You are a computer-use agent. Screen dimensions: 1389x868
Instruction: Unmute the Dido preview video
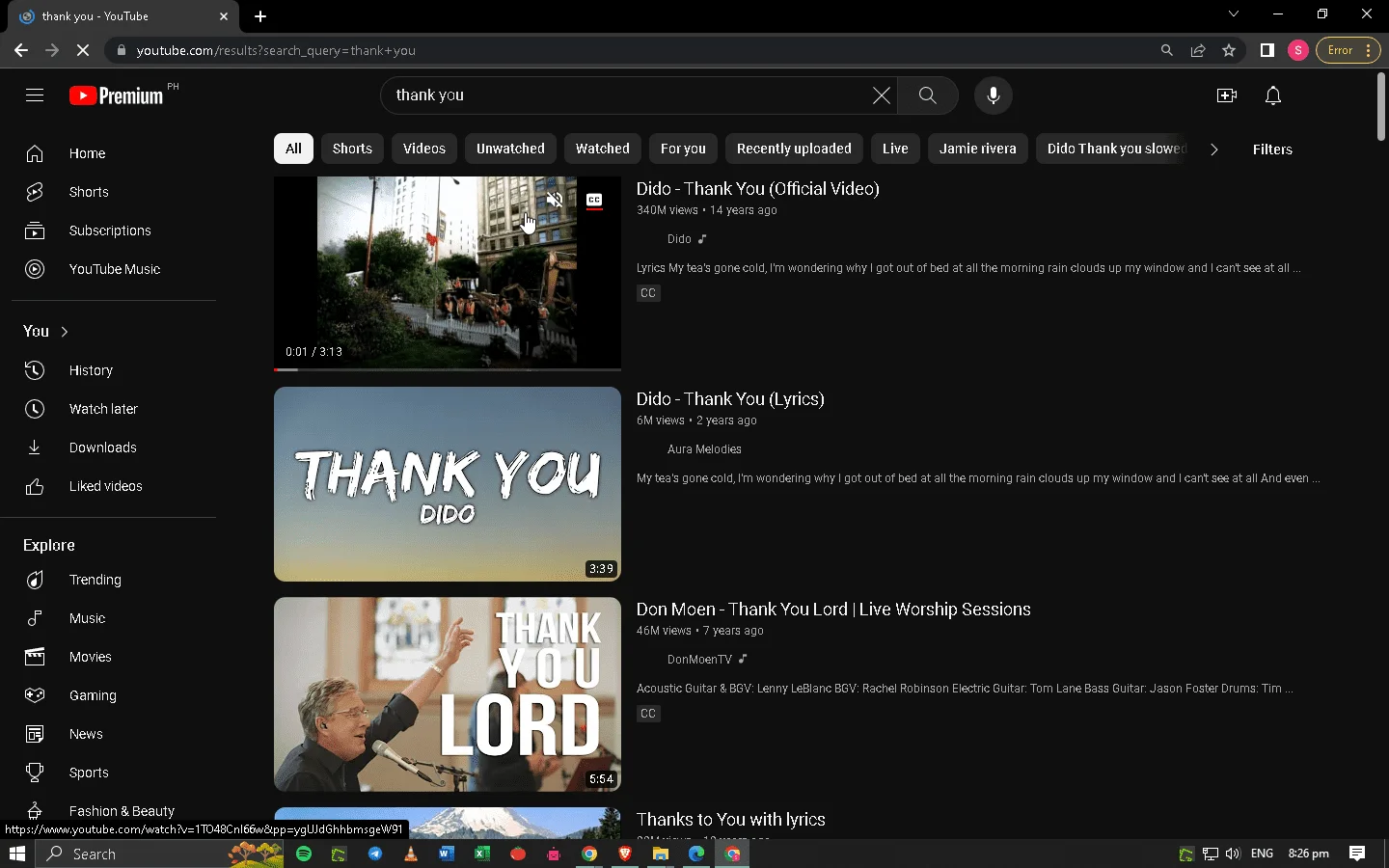[555, 201]
